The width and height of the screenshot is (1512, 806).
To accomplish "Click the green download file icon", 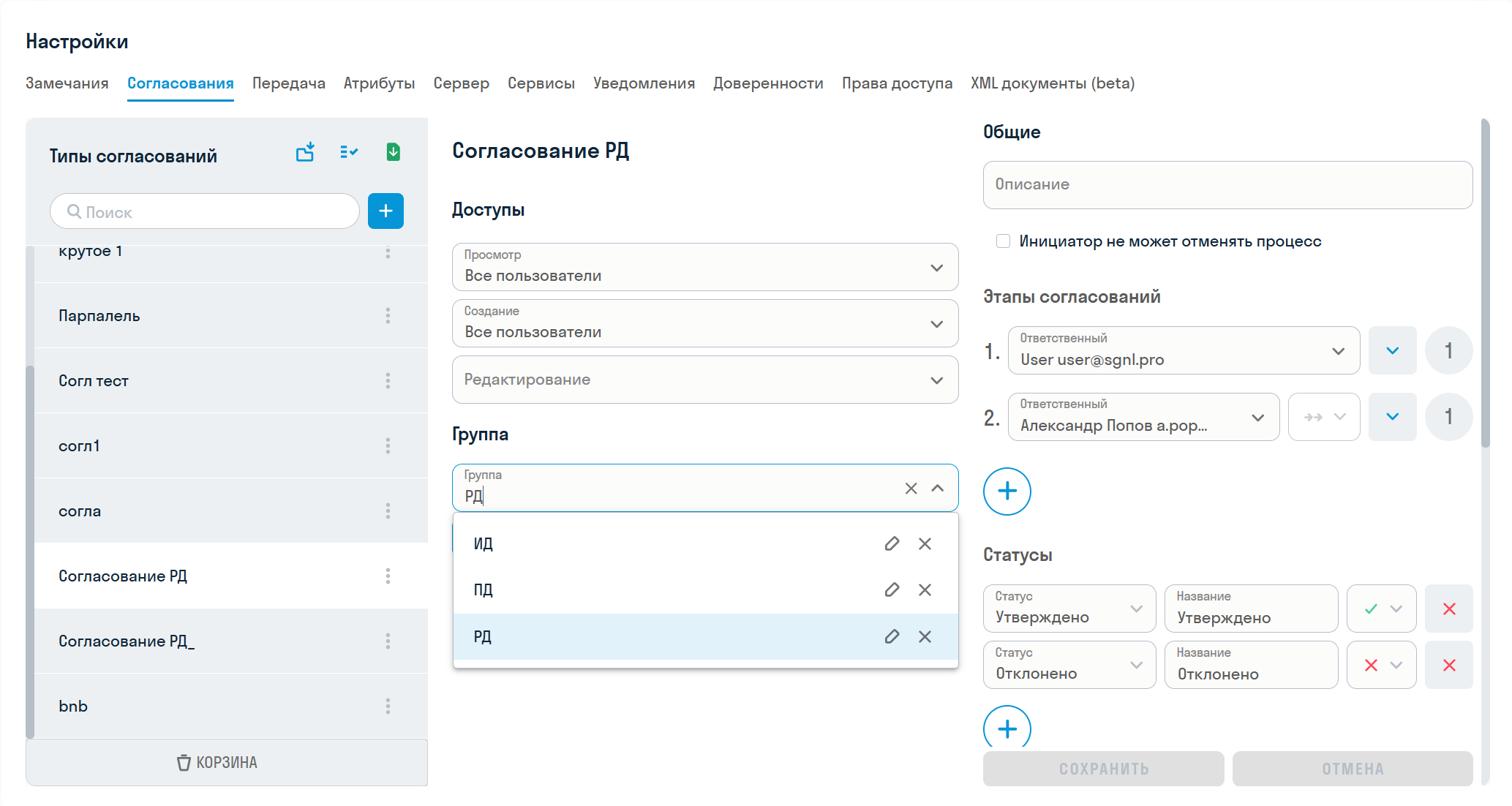I will [393, 152].
